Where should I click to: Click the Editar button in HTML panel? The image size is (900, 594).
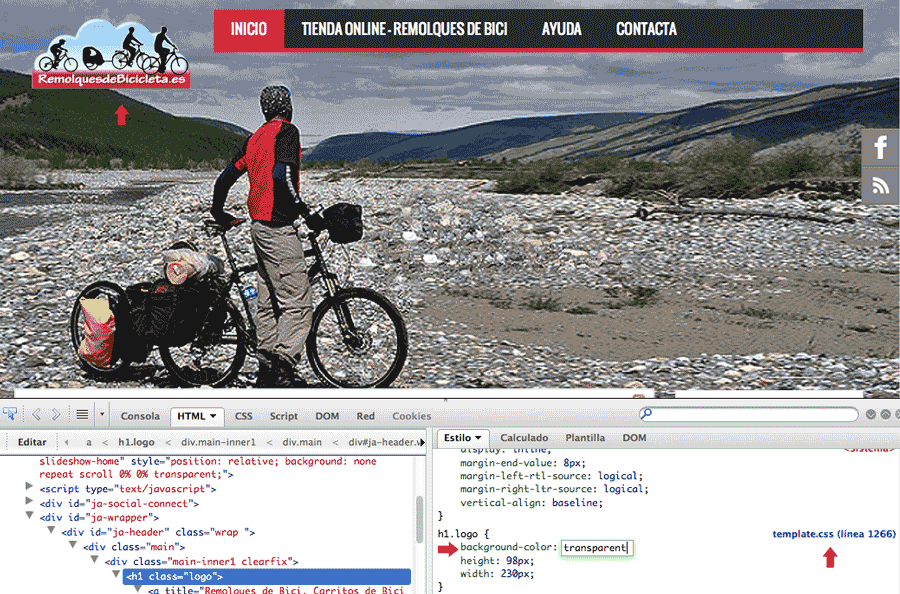coord(32,442)
